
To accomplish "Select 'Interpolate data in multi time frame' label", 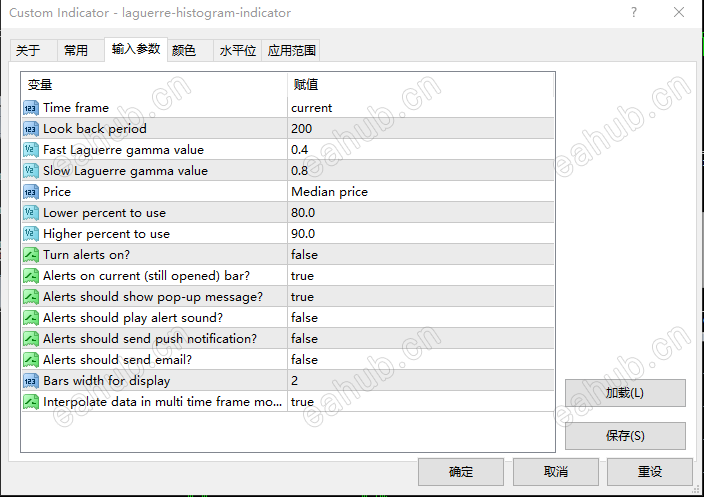I will coord(163,402).
